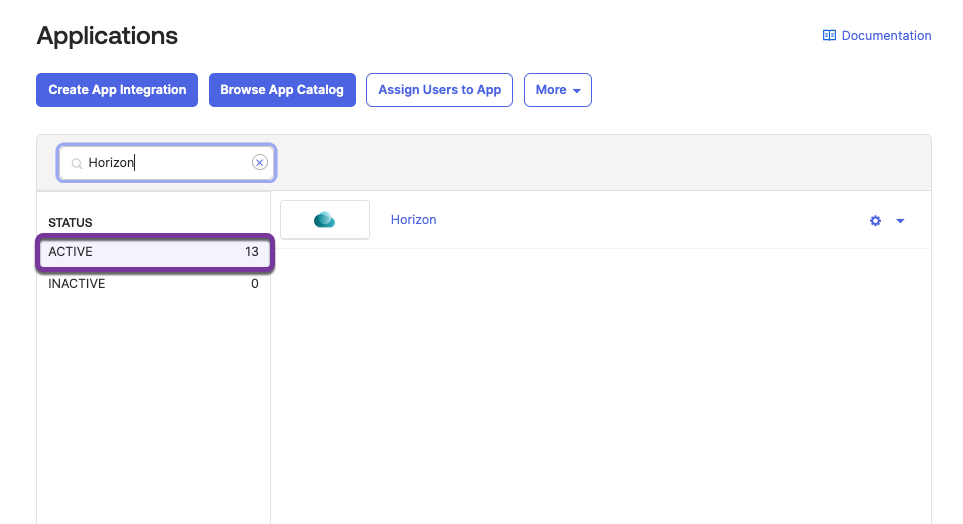This screenshot has height=524, width=963.
Task: Click the Documentation book icon
Action: [x=829, y=36]
